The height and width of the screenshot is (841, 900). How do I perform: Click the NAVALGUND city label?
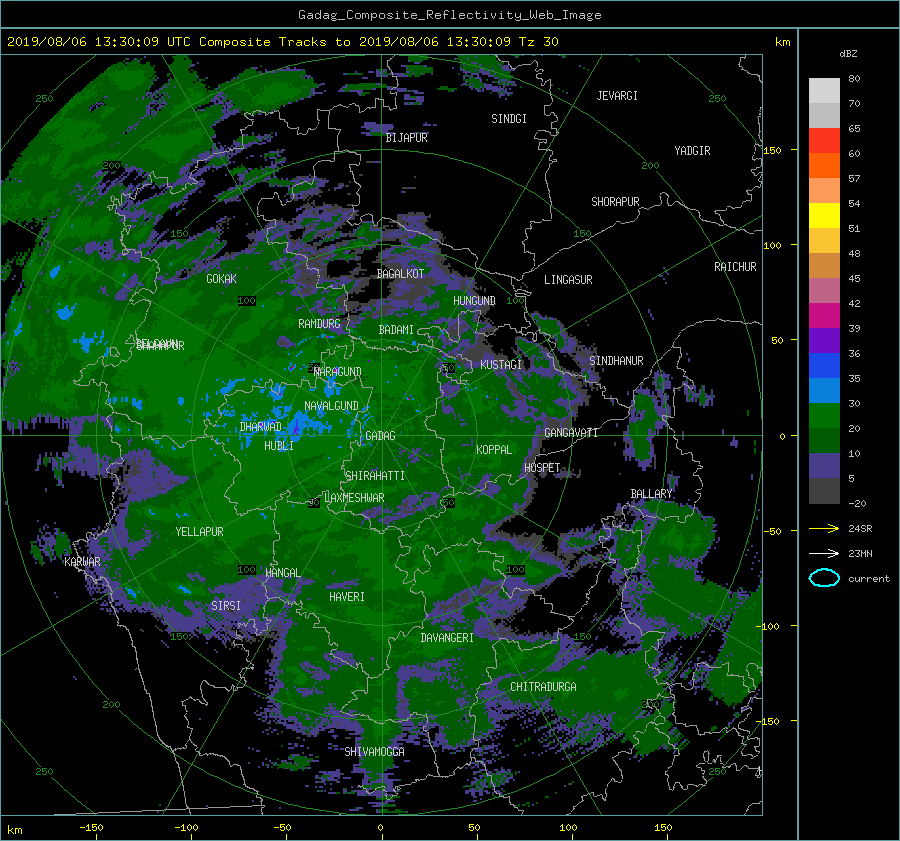click(331, 406)
